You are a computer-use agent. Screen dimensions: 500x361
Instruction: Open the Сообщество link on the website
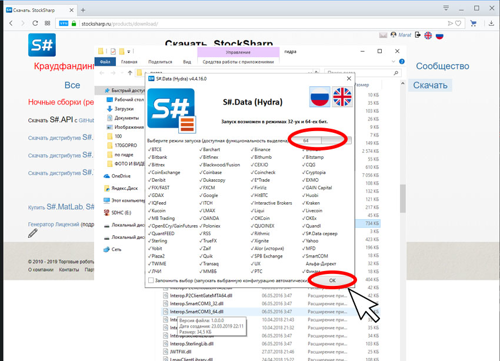[x=442, y=66]
